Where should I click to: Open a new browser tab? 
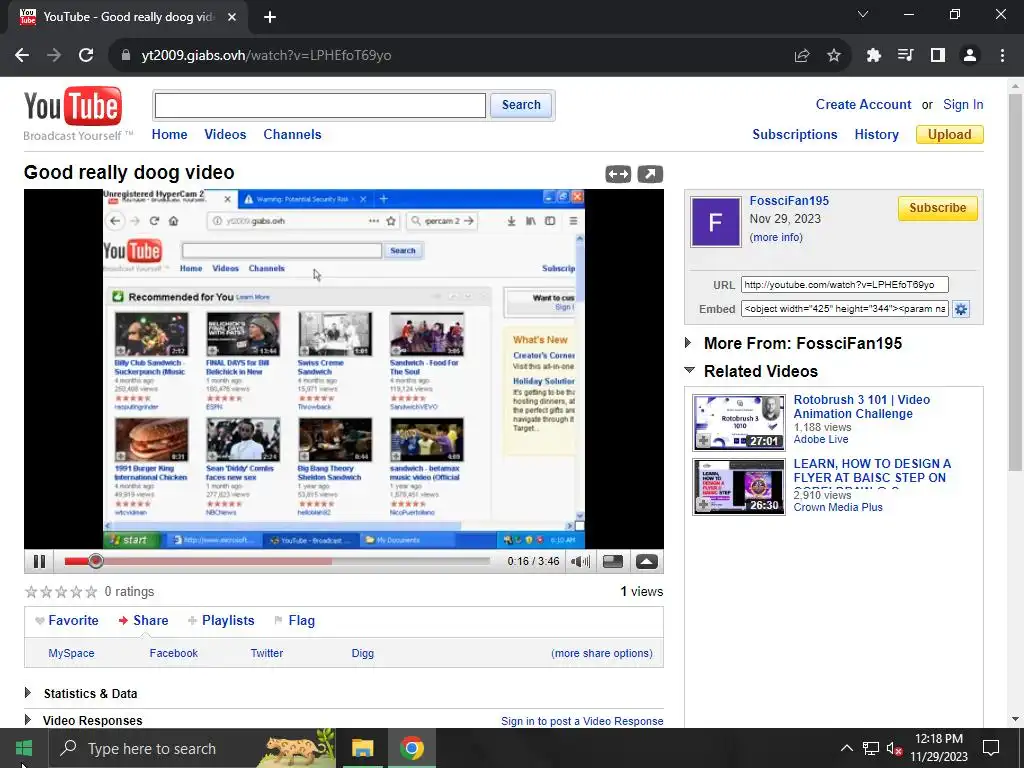(270, 17)
